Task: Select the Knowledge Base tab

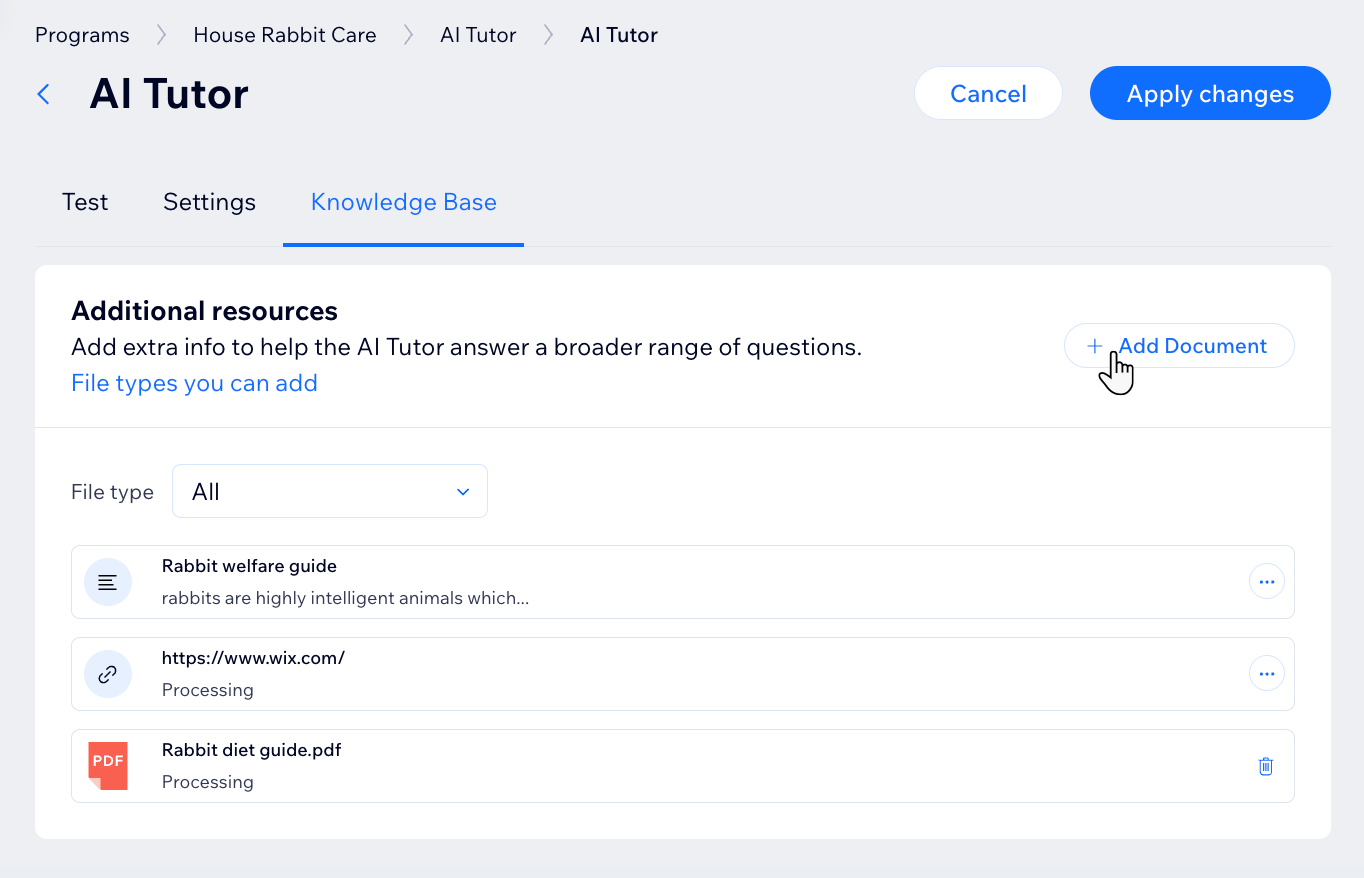Action: pyautogui.click(x=403, y=202)
